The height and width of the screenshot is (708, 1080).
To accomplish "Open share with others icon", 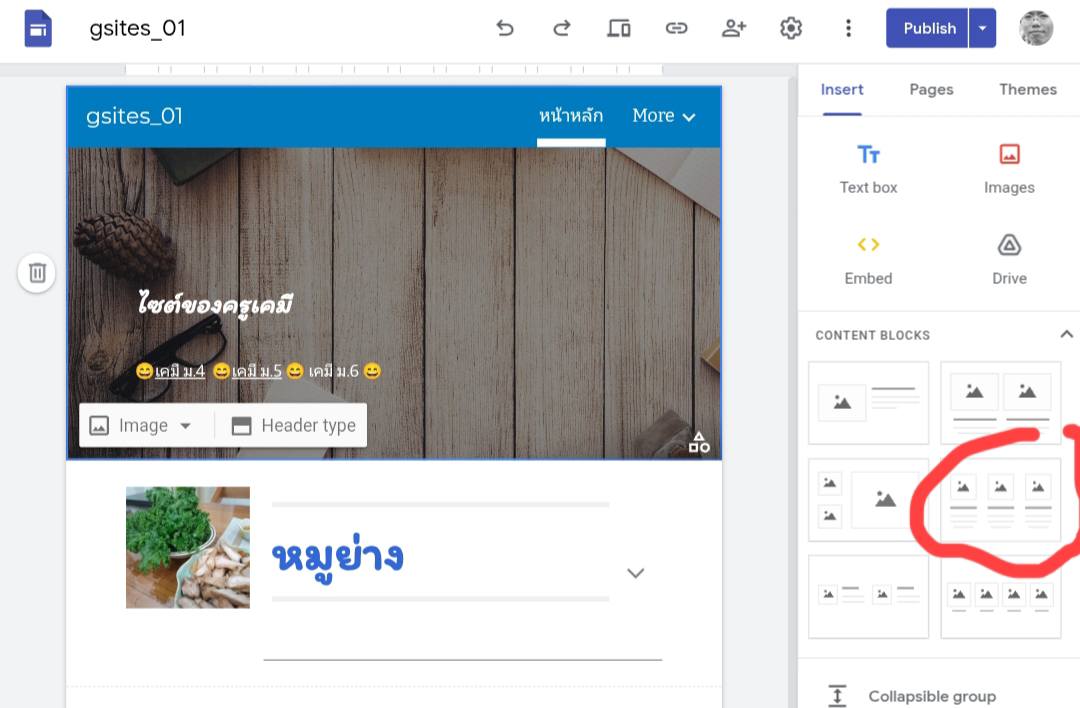I will pos(734,28).
